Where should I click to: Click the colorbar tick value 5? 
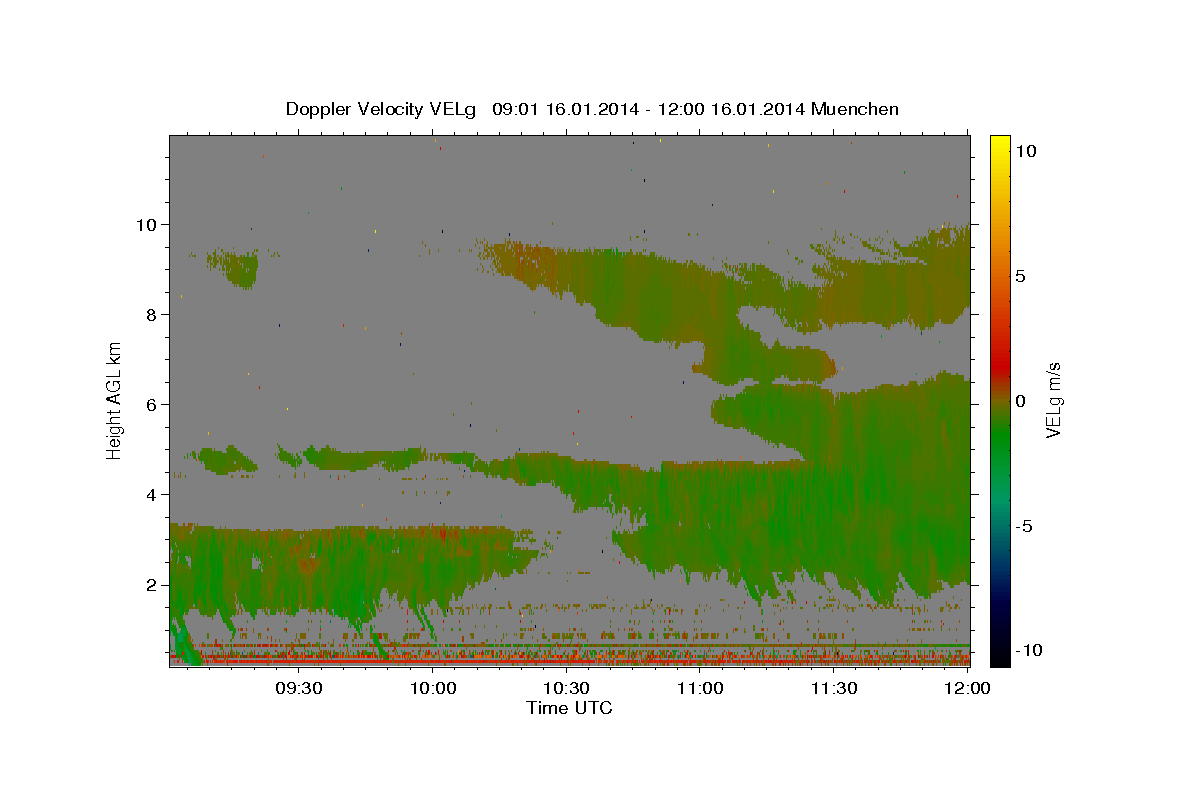point(1020,276)
